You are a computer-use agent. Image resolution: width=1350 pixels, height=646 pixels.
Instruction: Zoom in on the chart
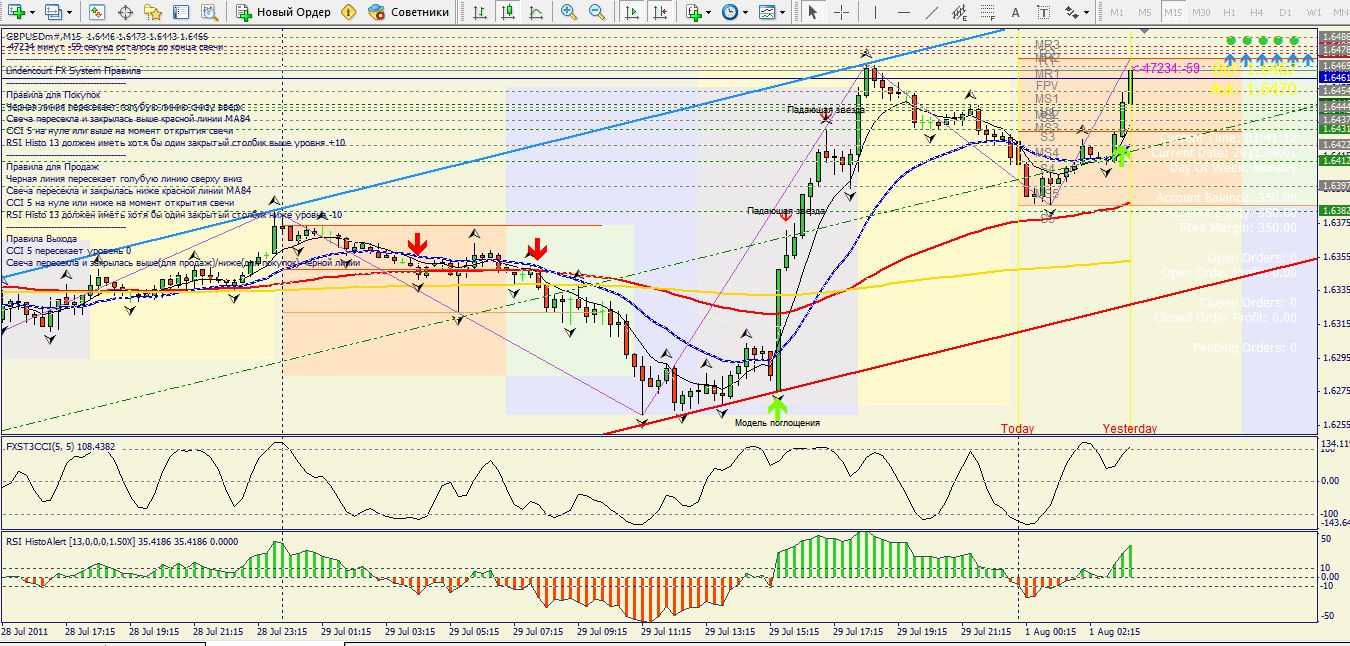tap(568, 12)
